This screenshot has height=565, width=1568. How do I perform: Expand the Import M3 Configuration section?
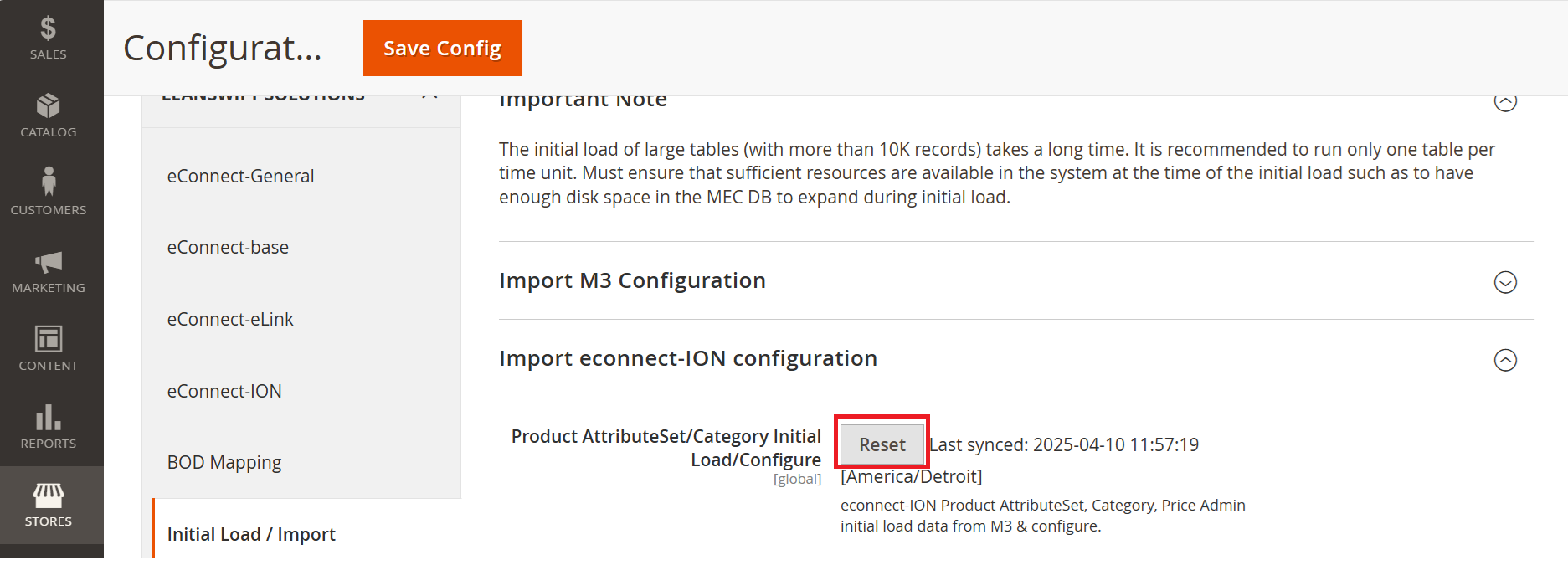pos(1506,283)
